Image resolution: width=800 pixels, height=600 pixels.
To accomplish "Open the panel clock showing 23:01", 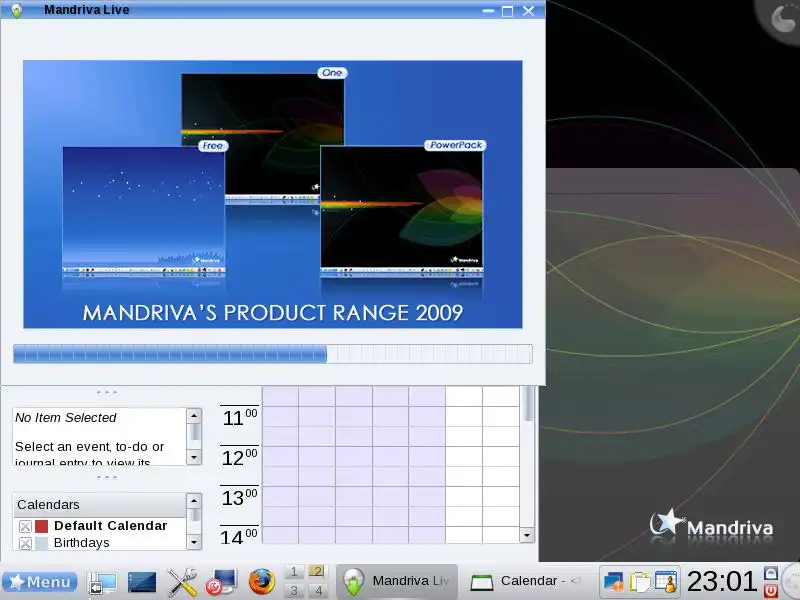I will (x=721, y=581).
